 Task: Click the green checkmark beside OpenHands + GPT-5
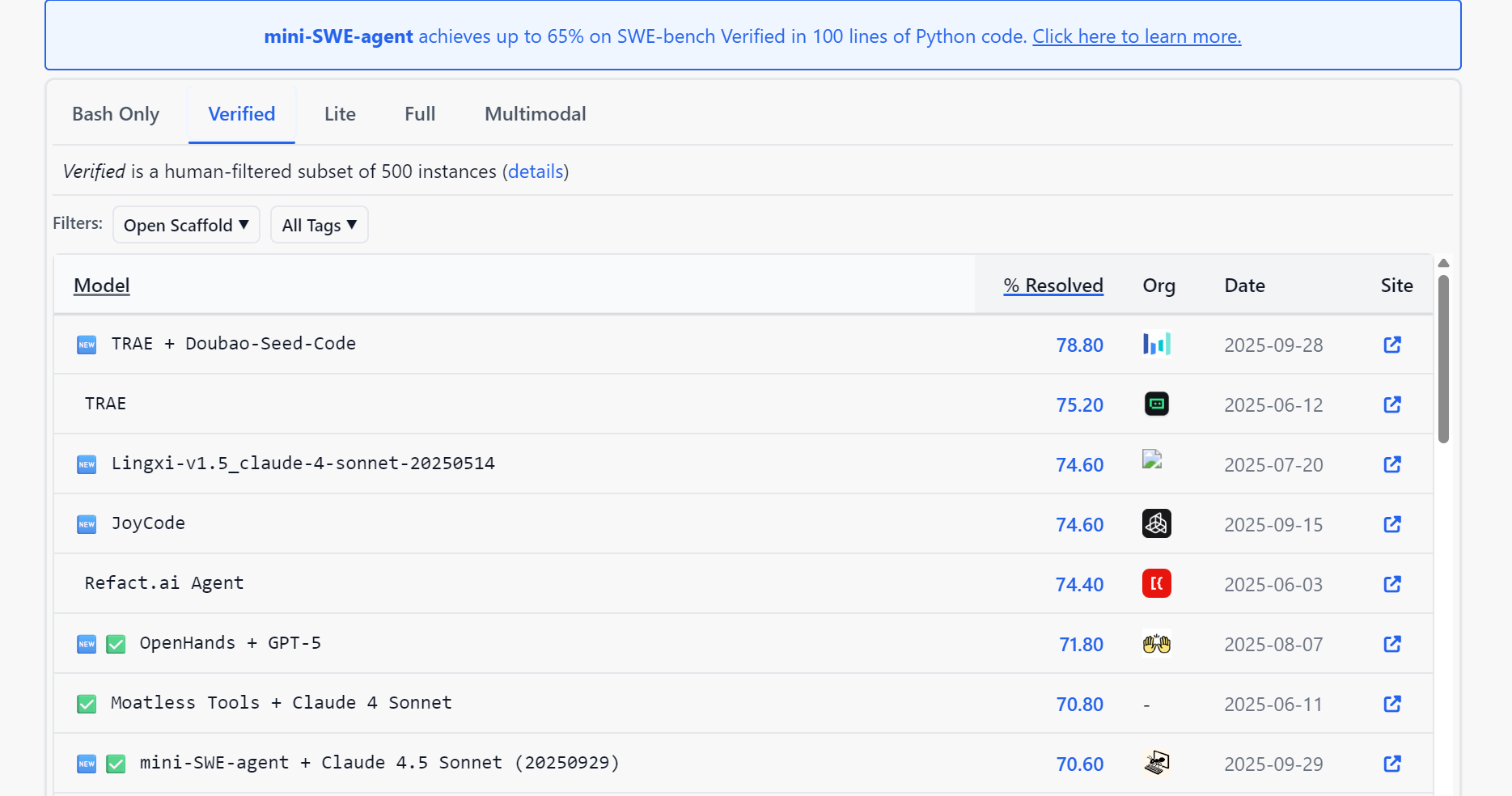click(116, 645)
